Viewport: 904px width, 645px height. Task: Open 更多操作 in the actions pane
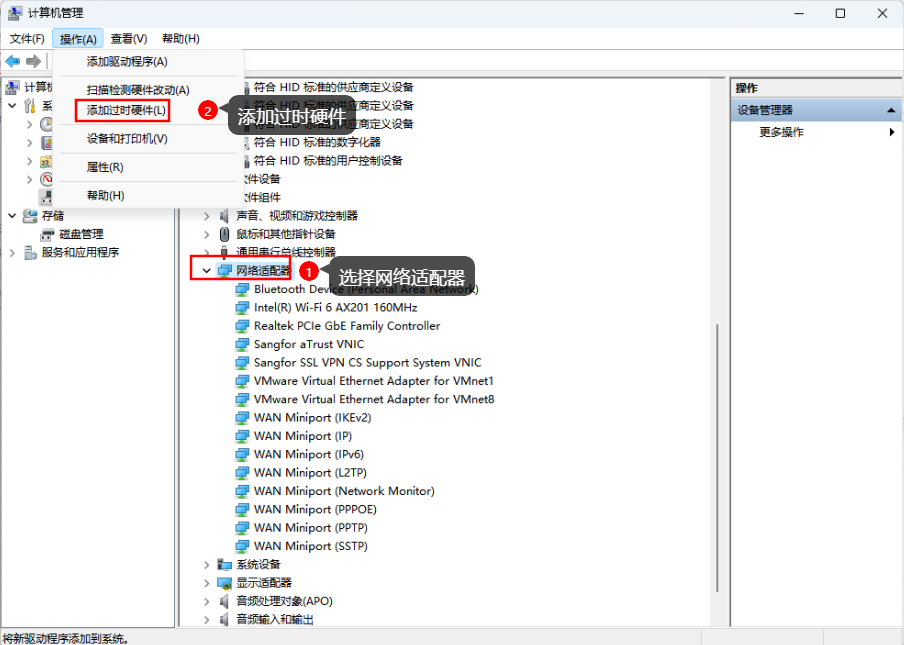(781, 132)
